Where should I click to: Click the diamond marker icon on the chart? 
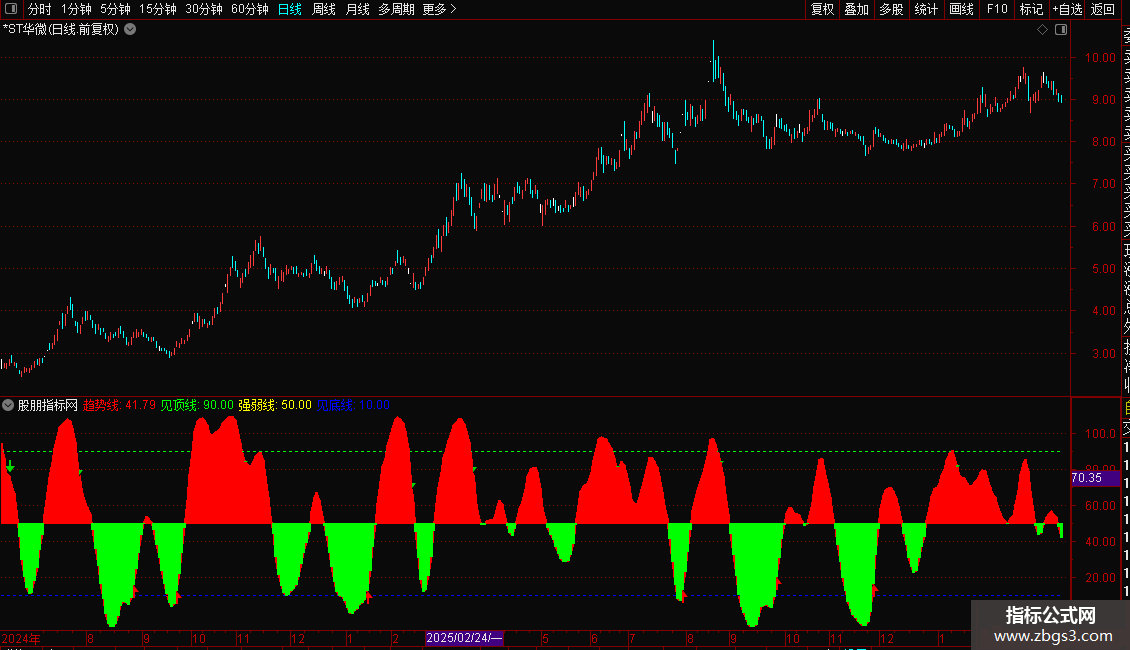[x=1042, y=30]
